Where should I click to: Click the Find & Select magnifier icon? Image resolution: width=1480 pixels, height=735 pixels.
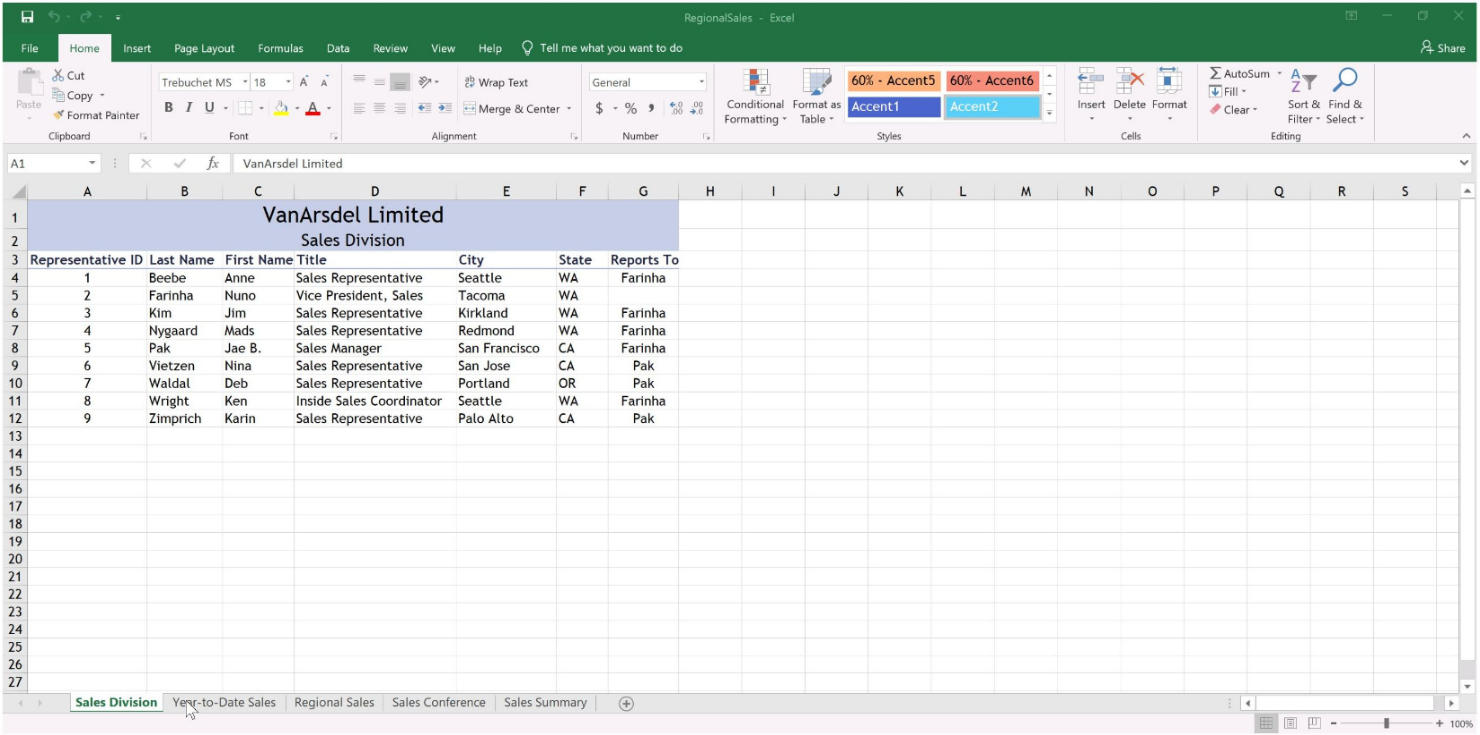click(x=1345, y=81)
